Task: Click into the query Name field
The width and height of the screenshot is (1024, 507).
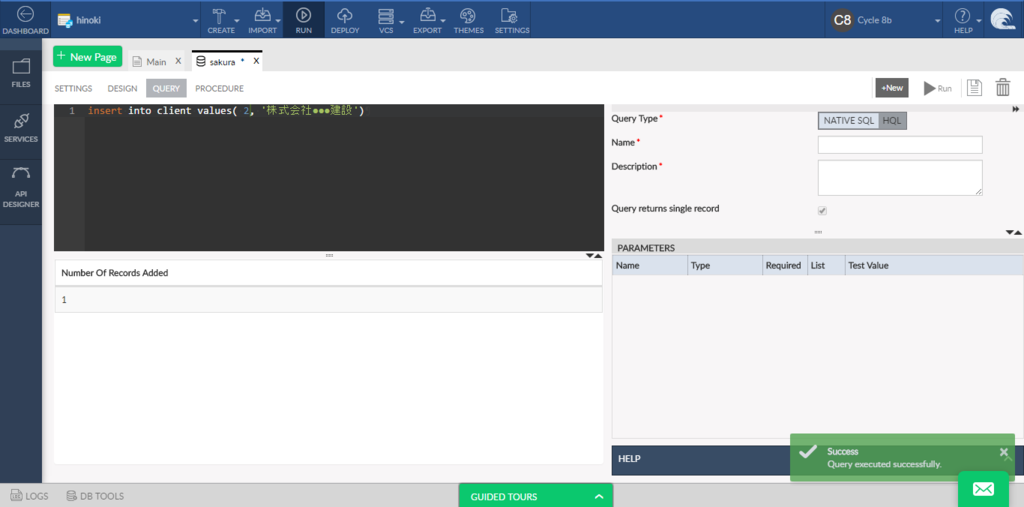Action: [x=900, y=144]
